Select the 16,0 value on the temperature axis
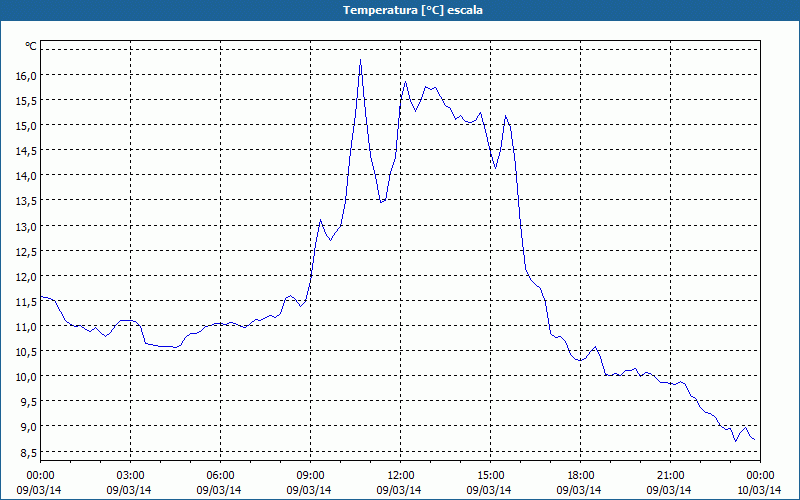The image size is (800, 500). [x=27, y=76]
